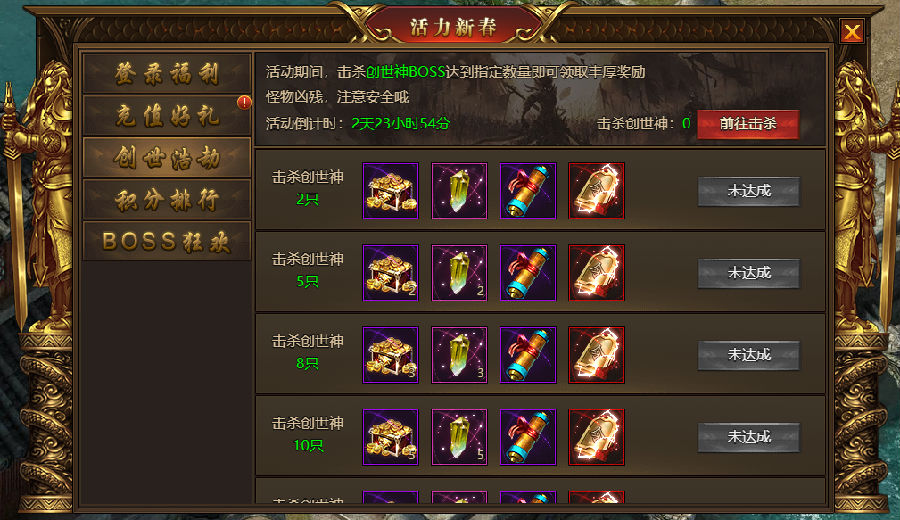Switch to BOSS狂欢 tab
Screen dimensions: 900x520
pyautogui.click(x=167, y=241)
